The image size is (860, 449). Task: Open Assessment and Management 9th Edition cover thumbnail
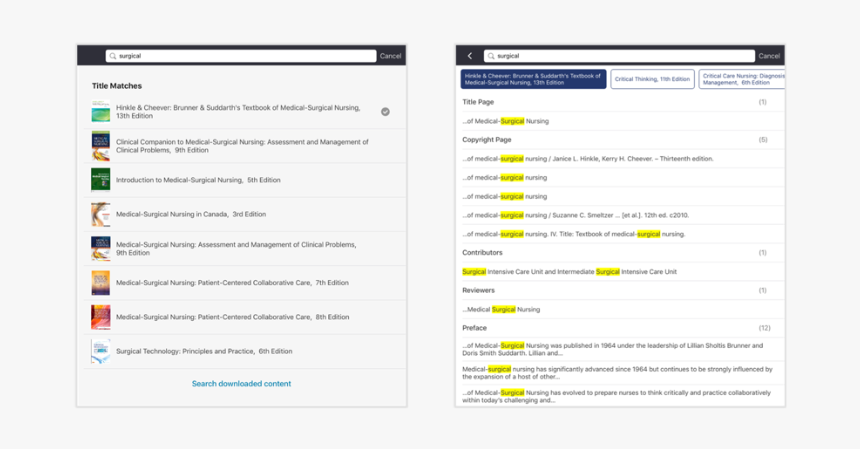coord(100,248)
